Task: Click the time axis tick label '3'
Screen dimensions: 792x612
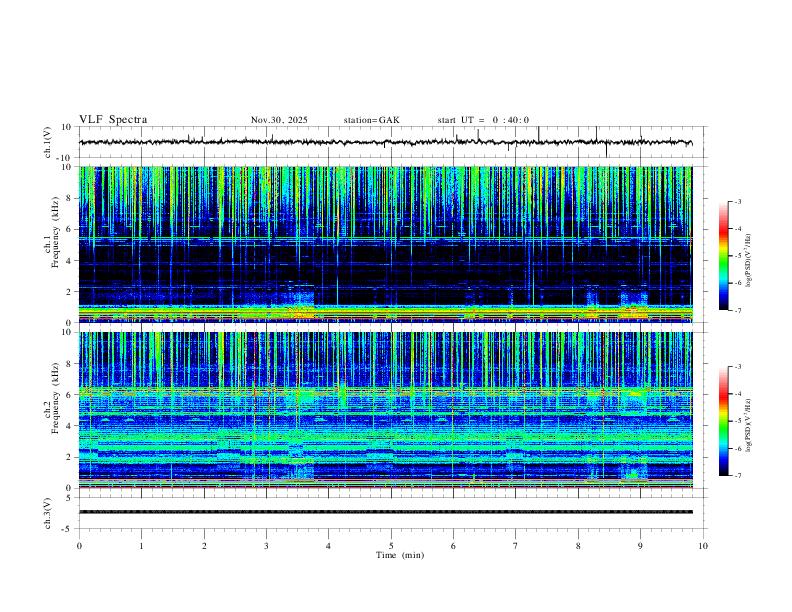Action: click(x=266, y=546)
